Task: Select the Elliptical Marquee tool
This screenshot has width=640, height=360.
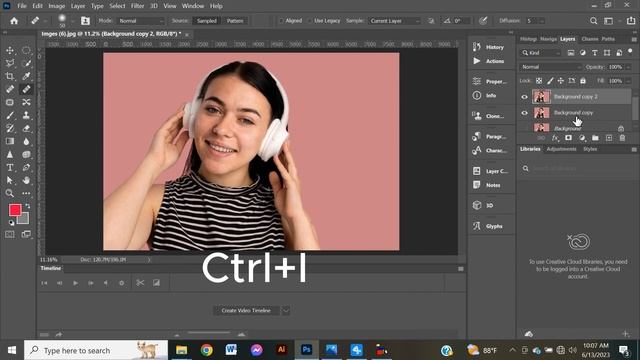Action: pos(26,50)
